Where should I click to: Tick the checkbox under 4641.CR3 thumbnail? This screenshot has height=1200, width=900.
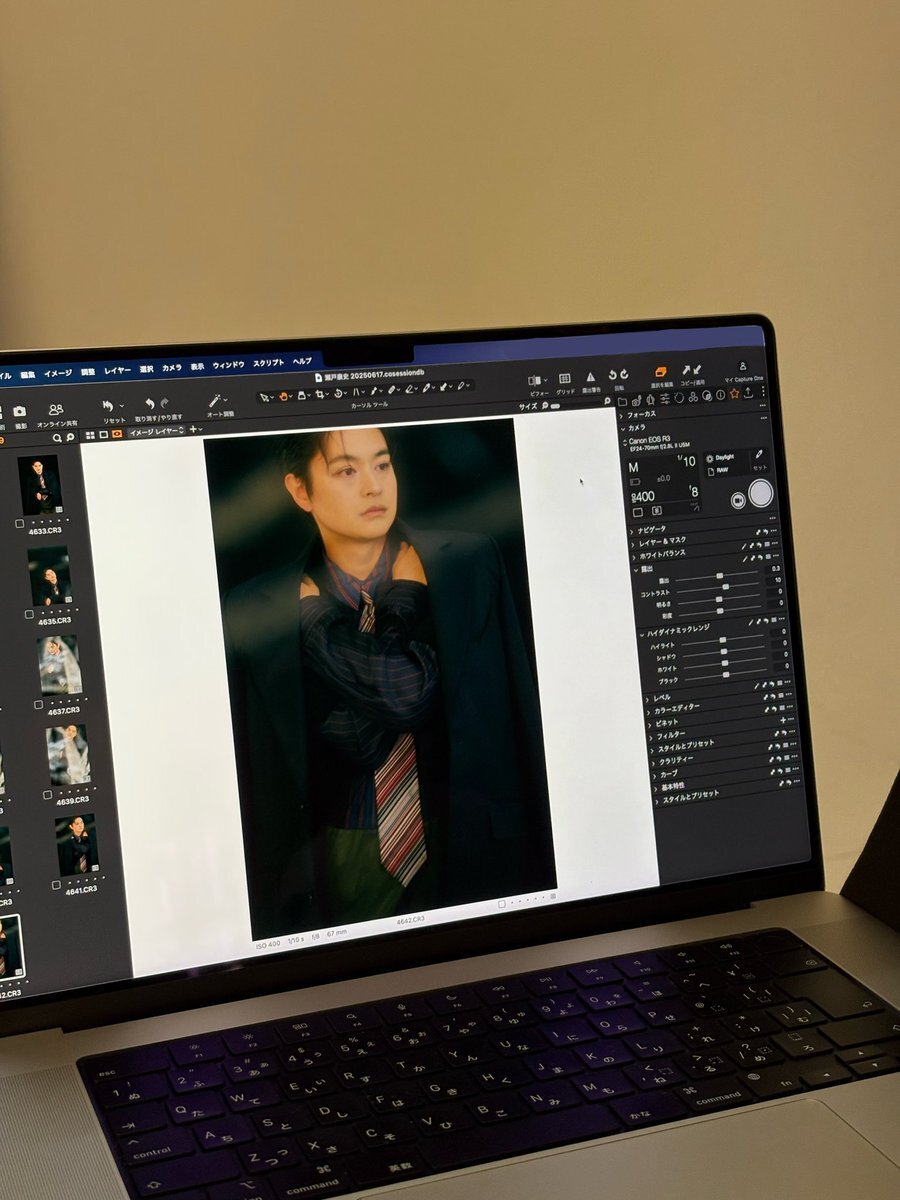coord(57,885)
